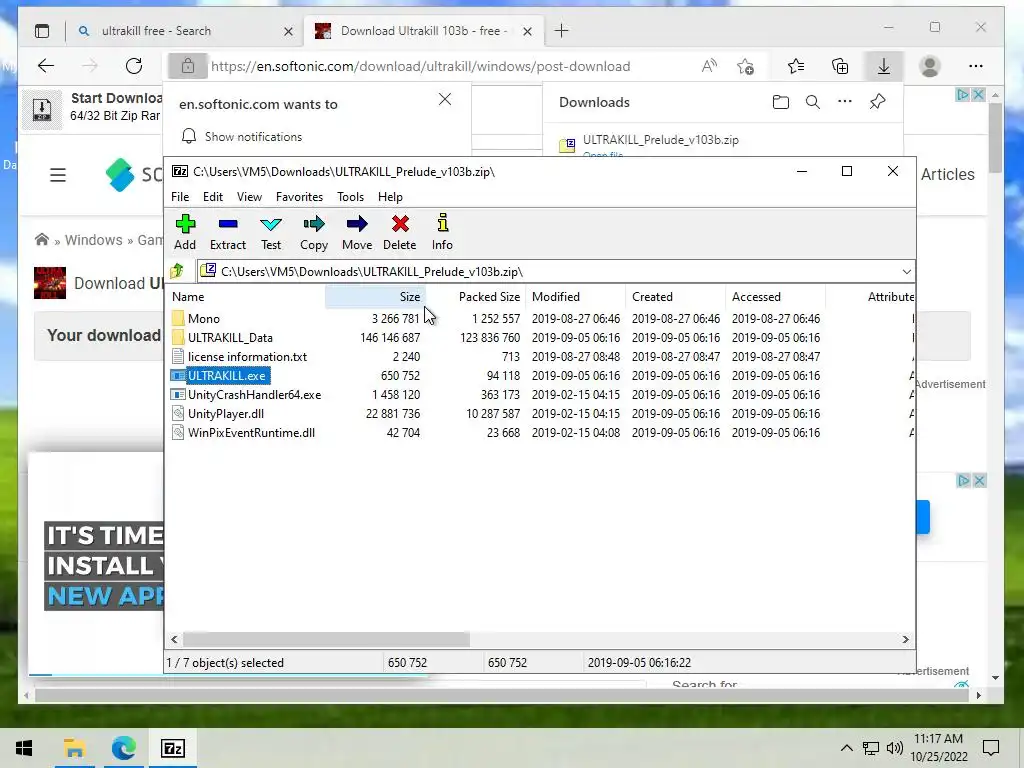Open the Tools menu in 7-Zip
Viewport: 1024px width, 768px height.
(351, 197)
